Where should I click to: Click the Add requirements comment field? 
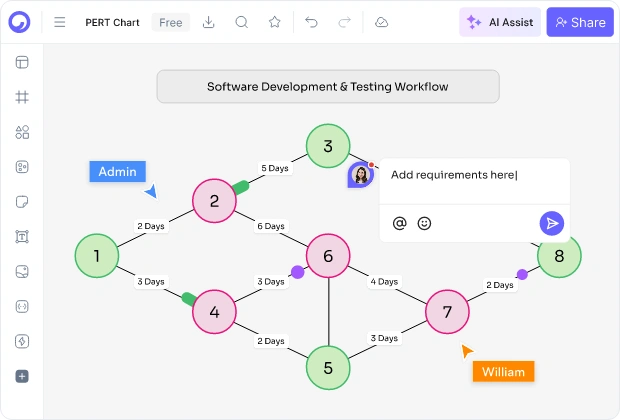[x=474, y=182]
